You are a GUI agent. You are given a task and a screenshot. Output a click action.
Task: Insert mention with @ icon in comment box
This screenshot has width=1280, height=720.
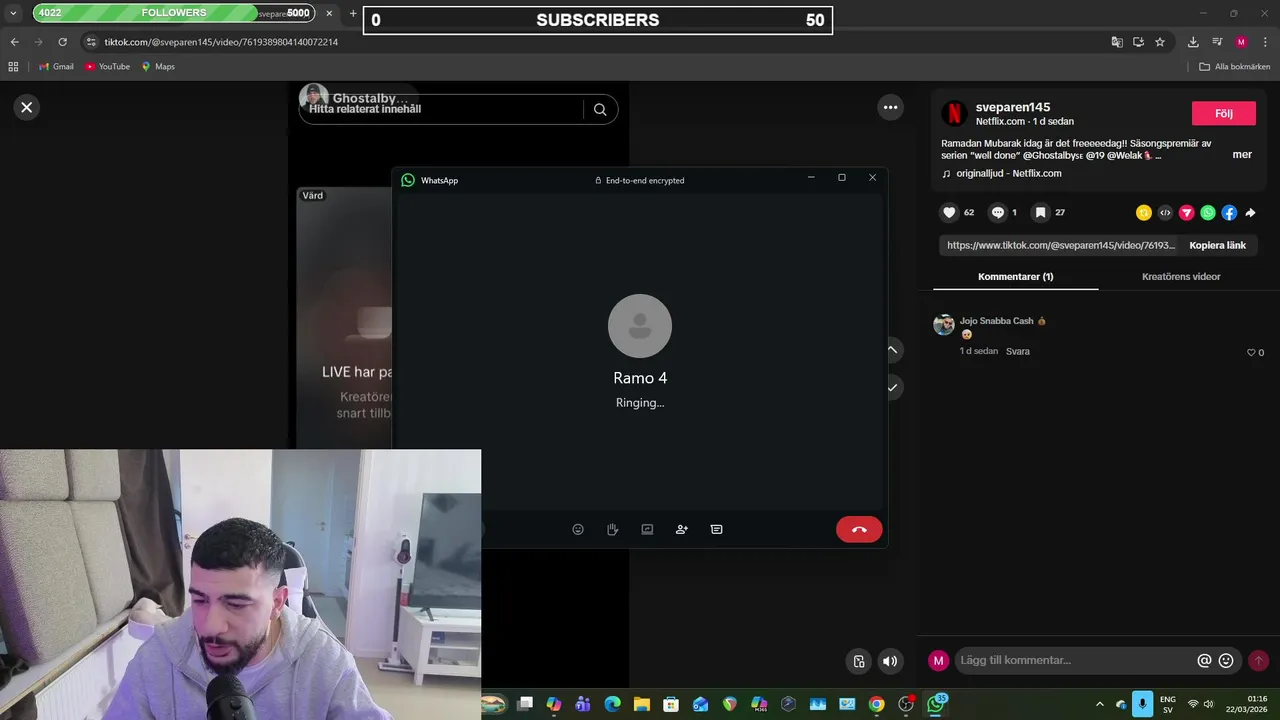coord(1204,661)
